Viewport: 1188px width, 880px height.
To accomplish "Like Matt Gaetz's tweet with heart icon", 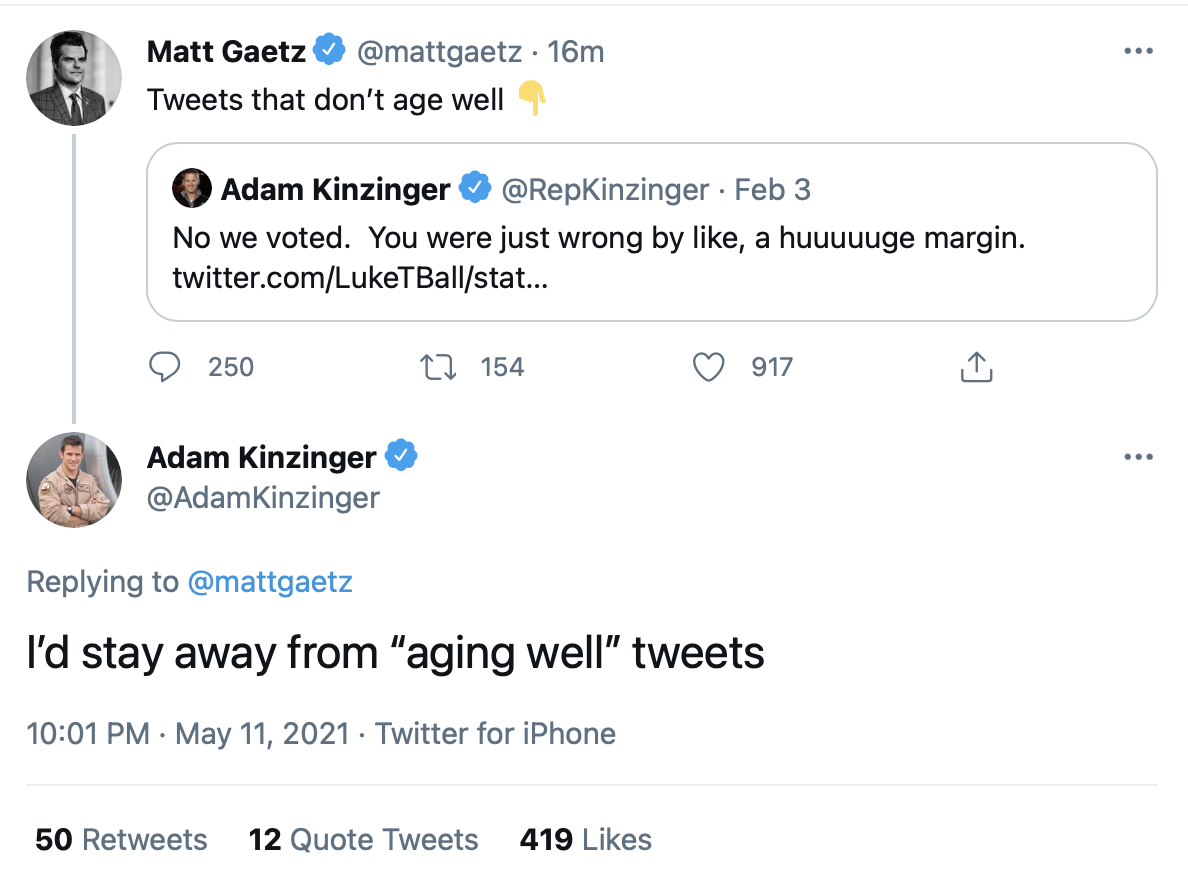I will click(708, 368).
